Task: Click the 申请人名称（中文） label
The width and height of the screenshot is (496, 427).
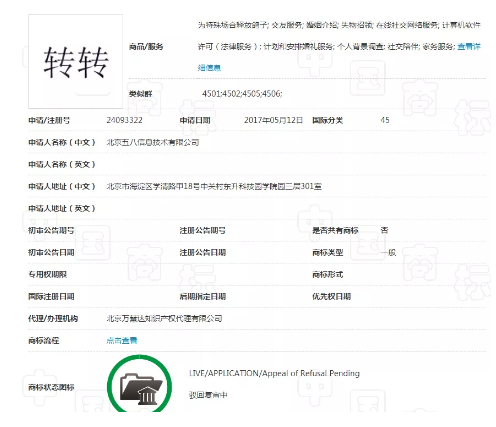Action: 62,142
